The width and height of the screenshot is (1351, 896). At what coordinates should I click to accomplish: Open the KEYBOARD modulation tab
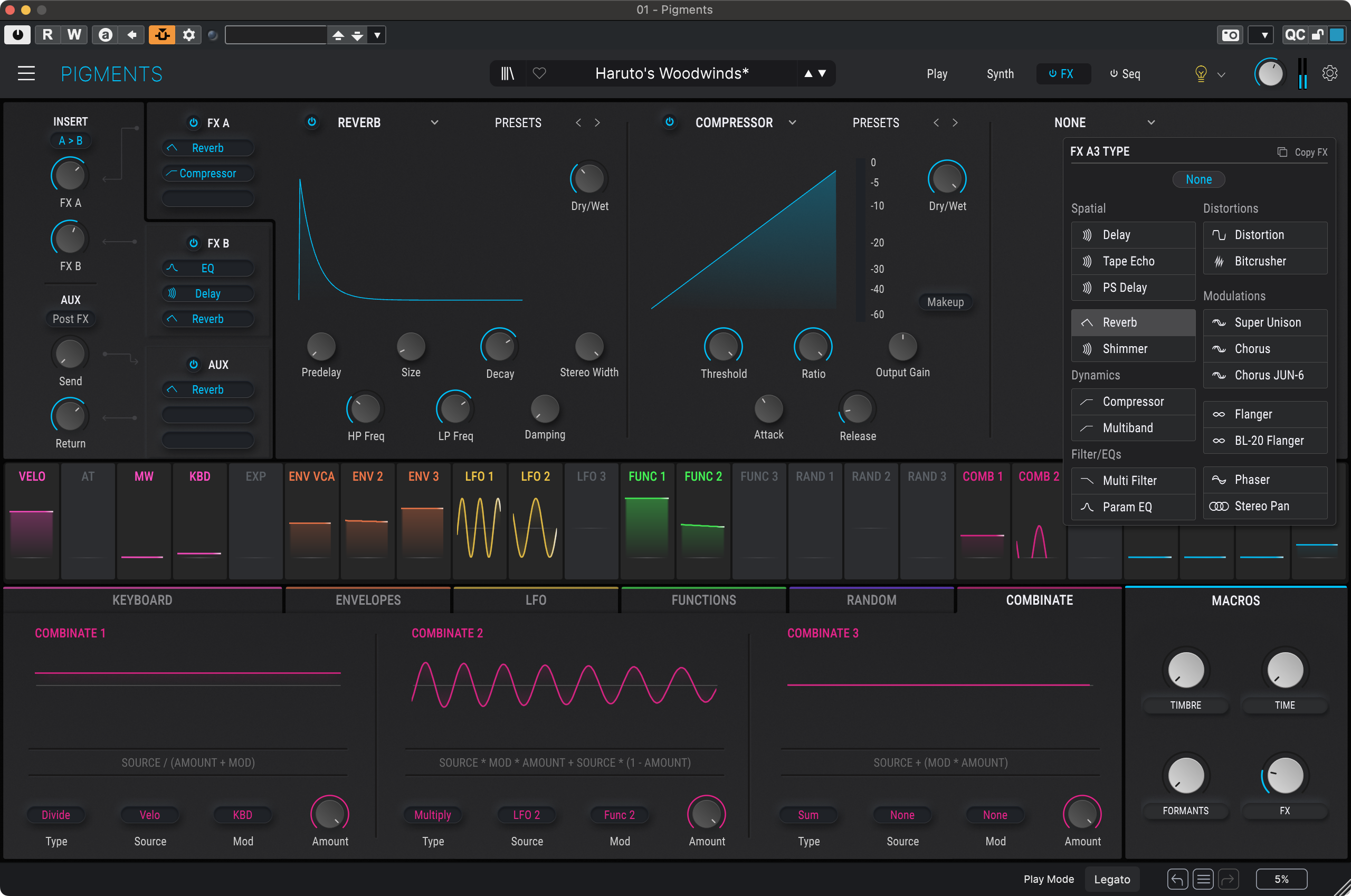point(142,600)
